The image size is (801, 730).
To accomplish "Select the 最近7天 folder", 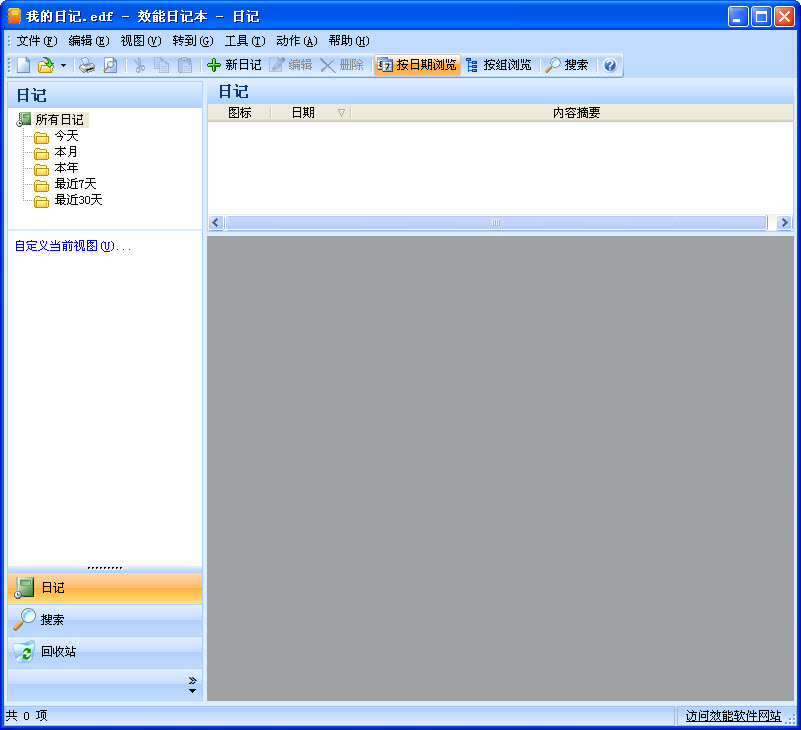I will click(x=75, y=183).
